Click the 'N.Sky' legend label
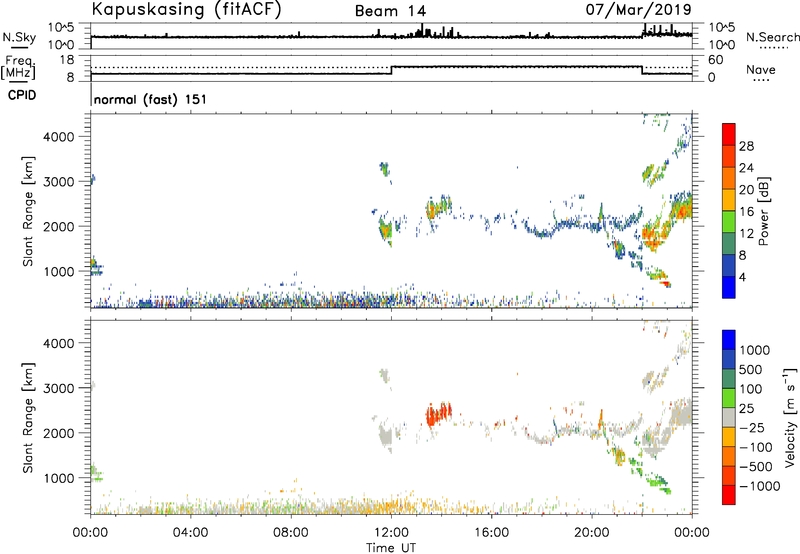This screenshot has height=554, width=800. [19, 37]
